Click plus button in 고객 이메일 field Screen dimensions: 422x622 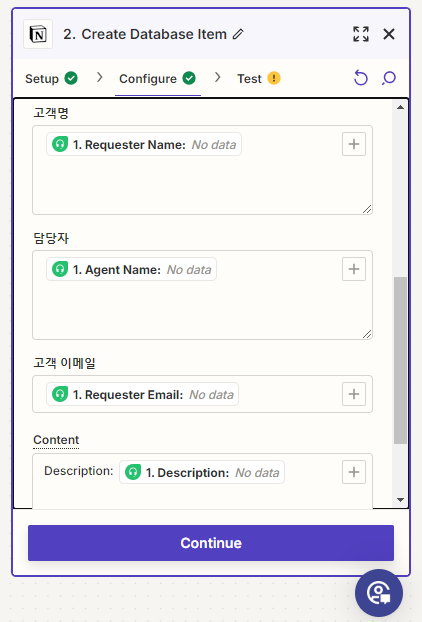[x=354, y=394]
